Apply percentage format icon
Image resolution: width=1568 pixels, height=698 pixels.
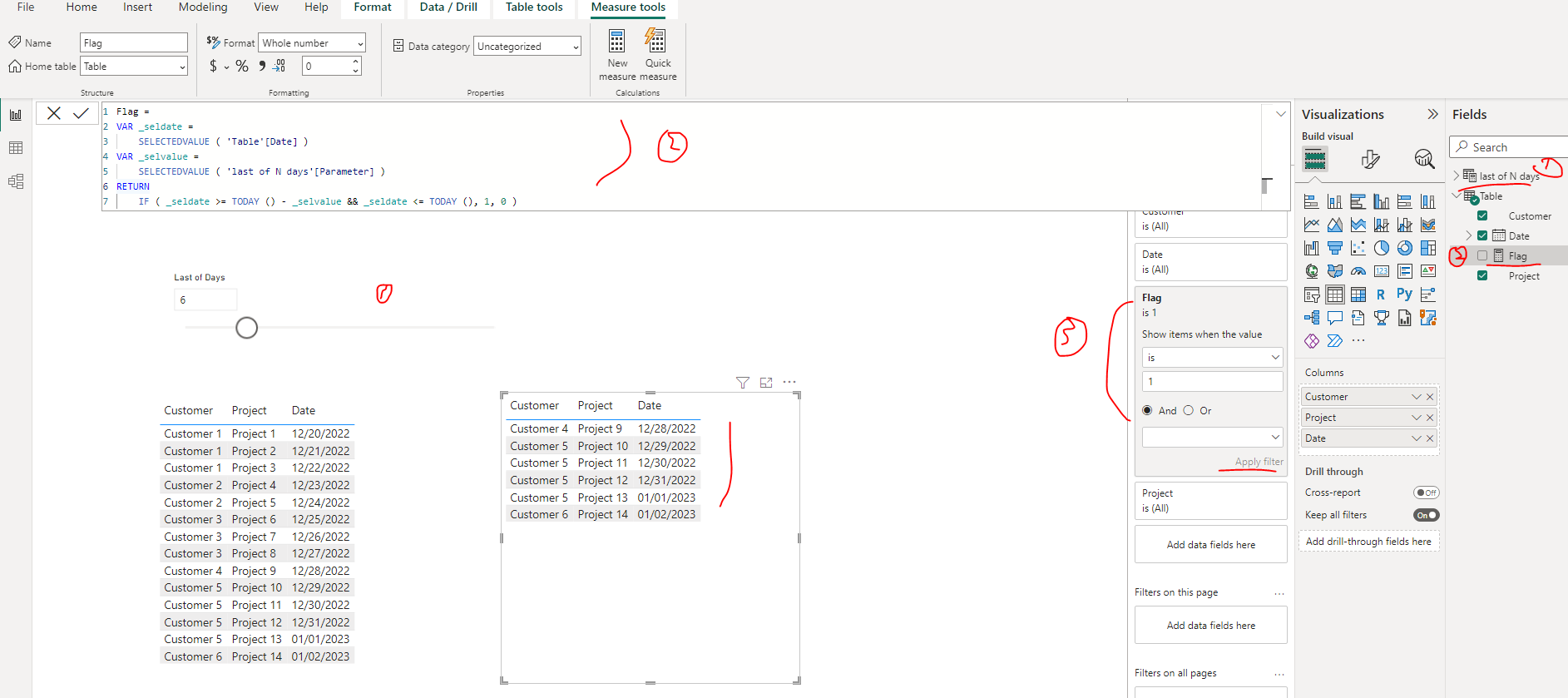tap(242, 66)
